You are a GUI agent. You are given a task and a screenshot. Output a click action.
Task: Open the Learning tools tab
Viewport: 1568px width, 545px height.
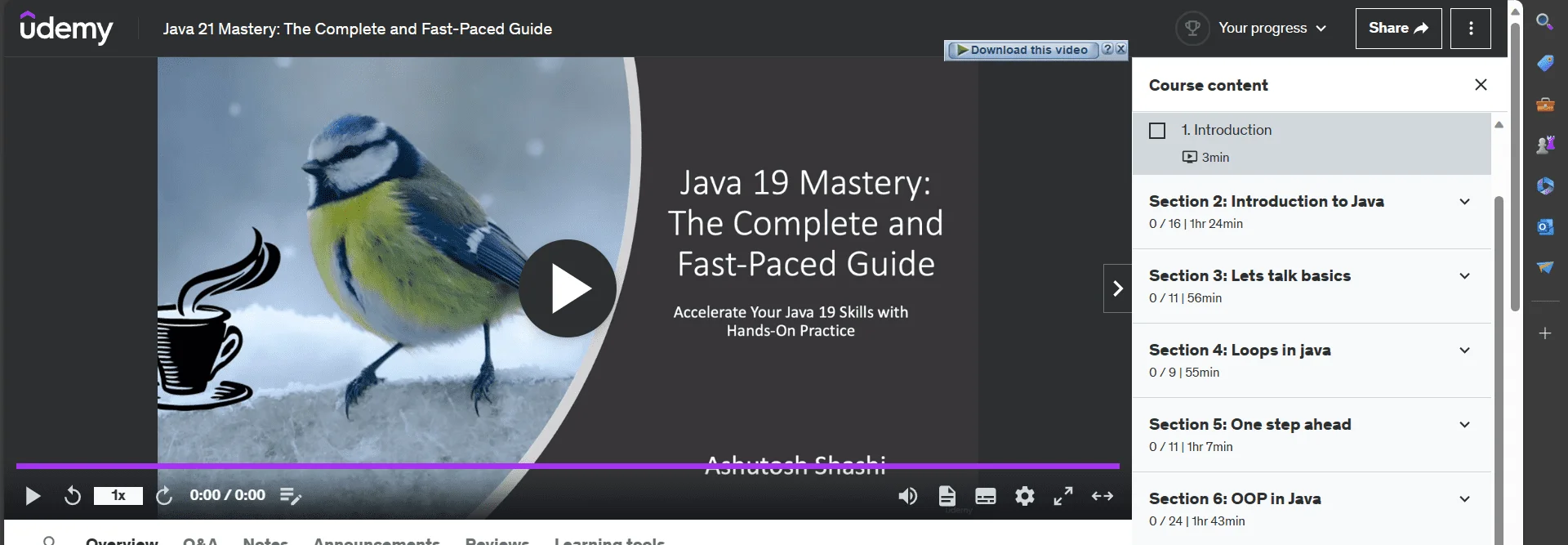pyautogui.click(x=609, y=540)
